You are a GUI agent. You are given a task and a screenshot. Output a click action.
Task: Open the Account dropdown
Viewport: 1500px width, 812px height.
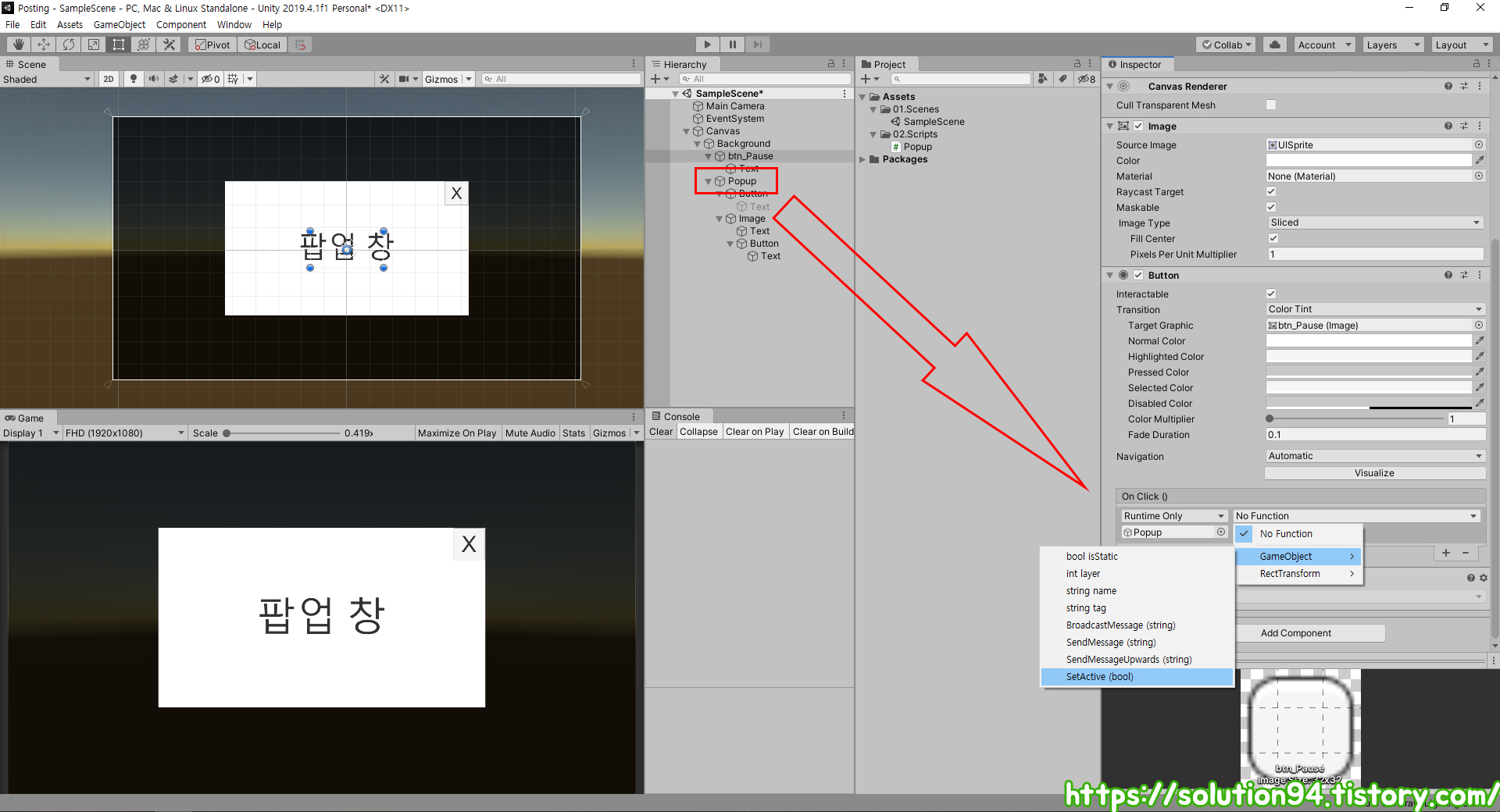pyautogui.click(x=1324, y=45)
